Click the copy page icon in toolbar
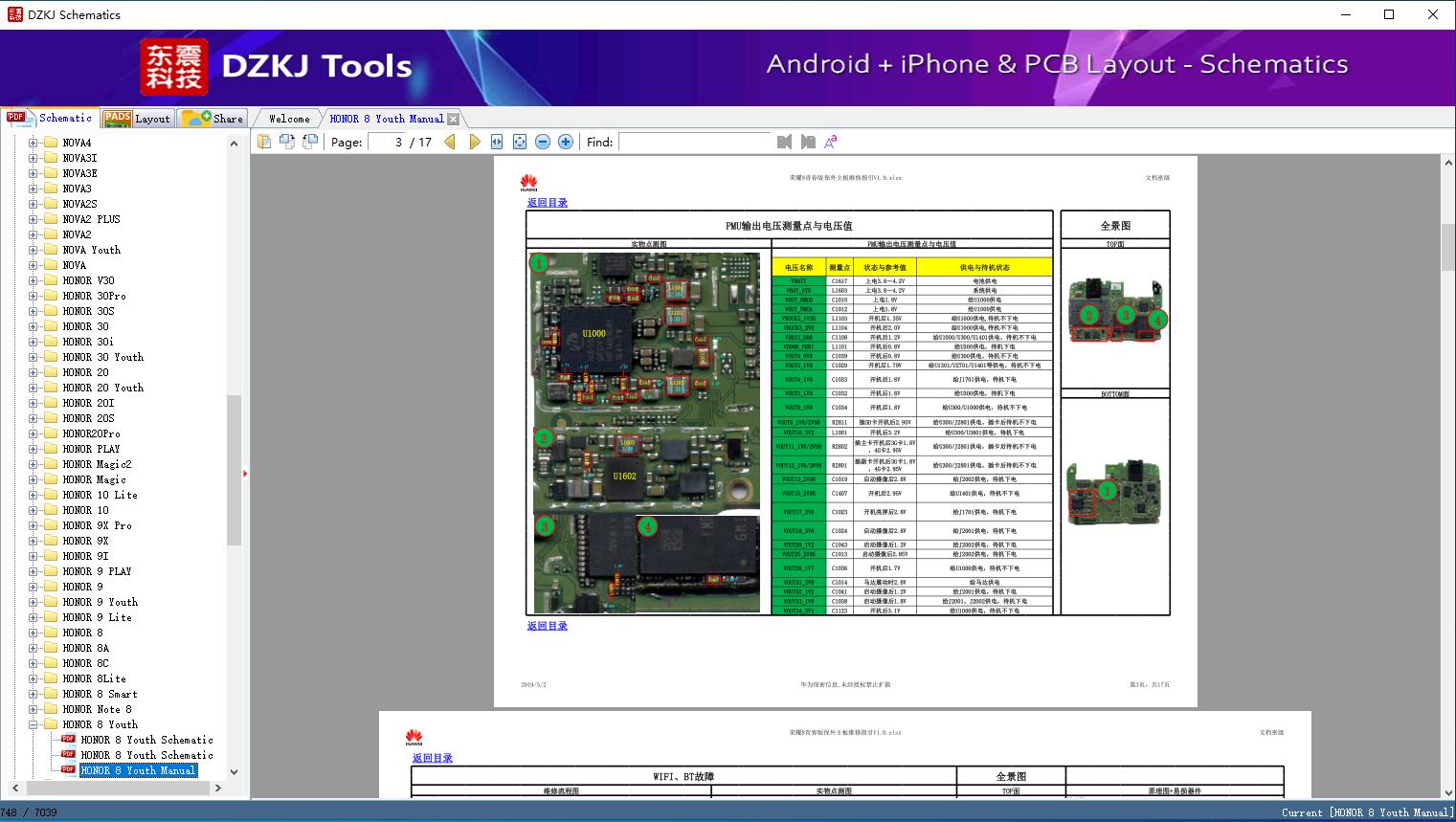The height and width of the screenshot is (822, 1456). click(264, 142)
